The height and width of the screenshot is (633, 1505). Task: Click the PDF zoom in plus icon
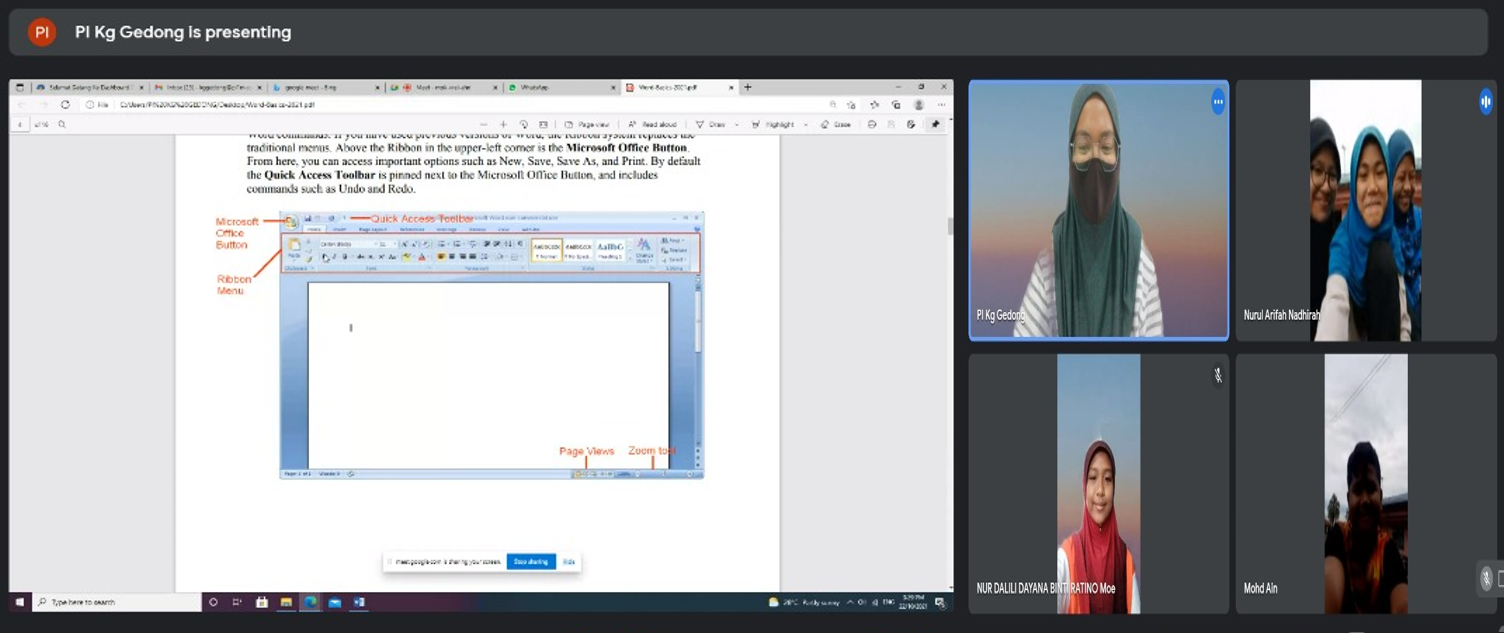(503, 125)
